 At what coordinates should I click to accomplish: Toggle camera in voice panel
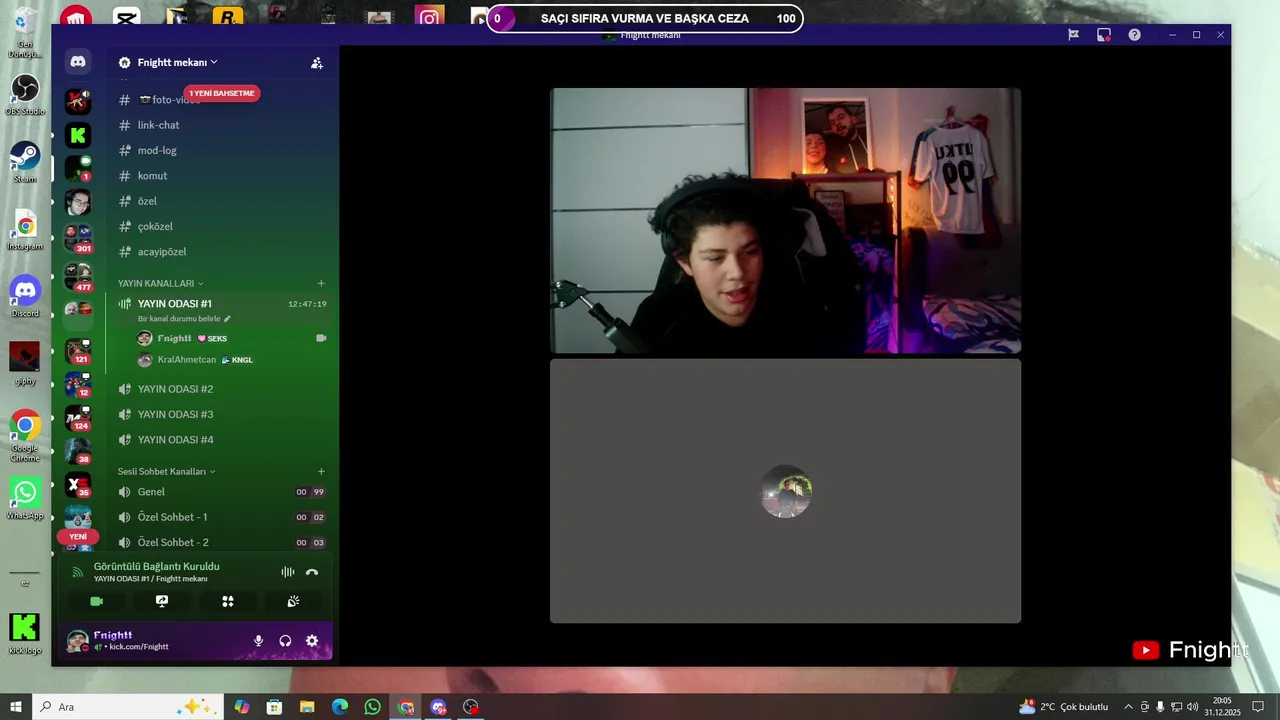(97, 601)
